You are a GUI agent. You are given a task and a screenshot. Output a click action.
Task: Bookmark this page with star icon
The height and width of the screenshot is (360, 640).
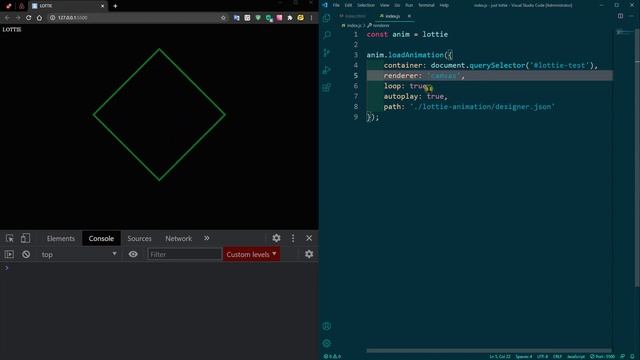click(x=223, y=18)
